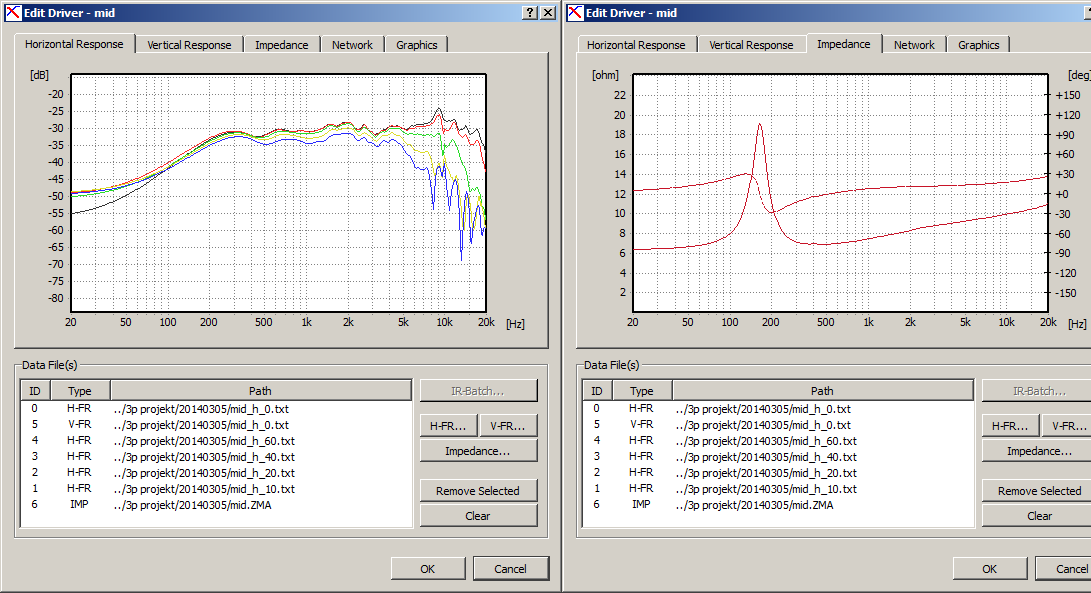Viewport: 1091px width, 593px height.
Task: Click the Clear button in right dialog
Action: click(1040, 516)
